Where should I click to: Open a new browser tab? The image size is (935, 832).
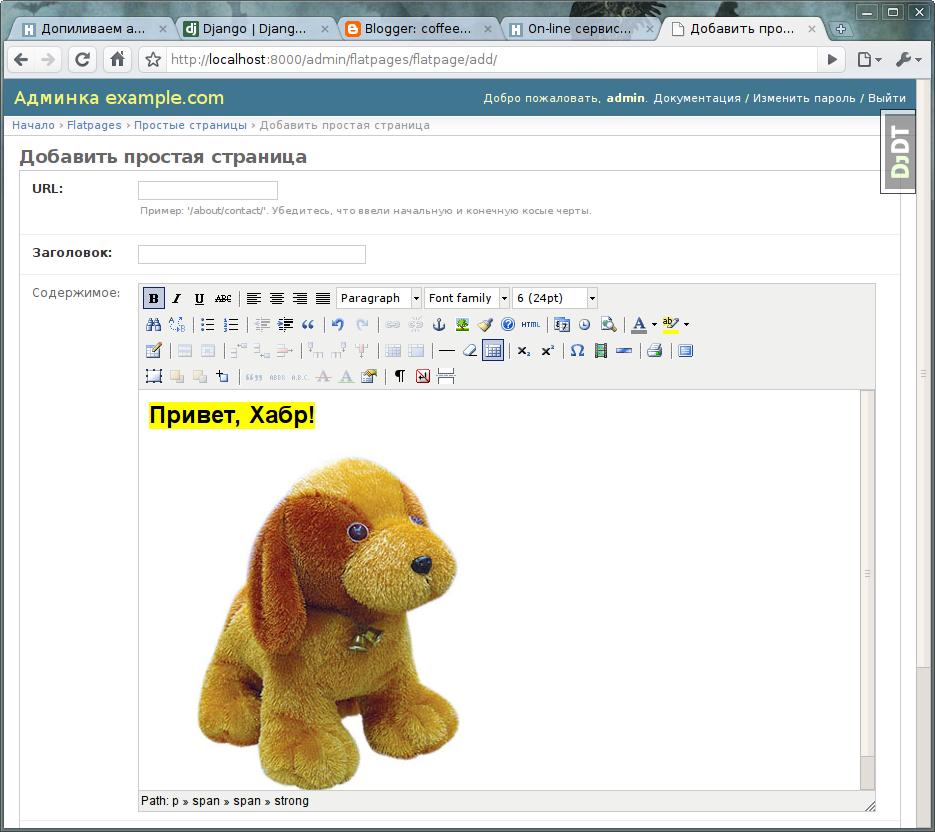(841, 29)
